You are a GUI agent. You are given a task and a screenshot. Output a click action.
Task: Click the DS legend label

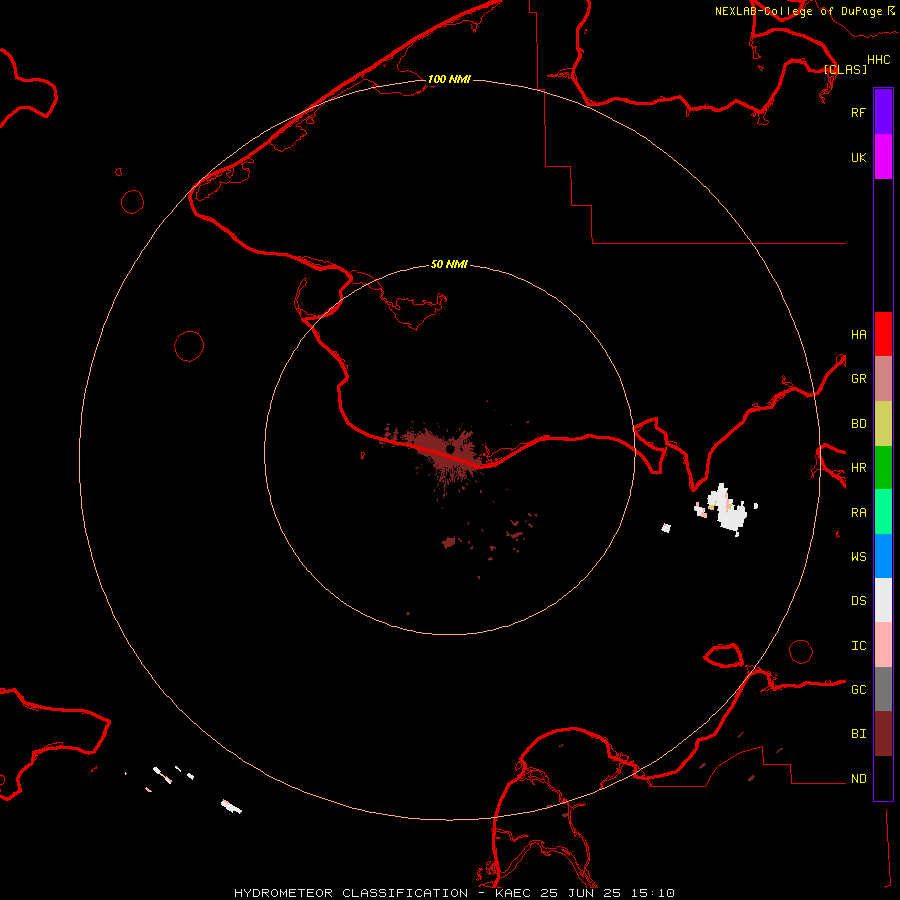click(x=858, y=600)
